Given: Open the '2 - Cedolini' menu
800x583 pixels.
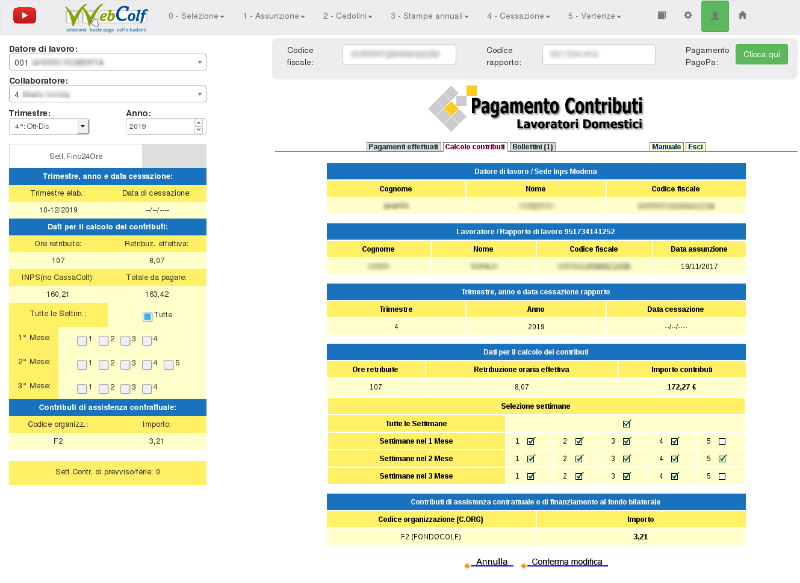Looking at the screenshot, I should click(348, 17).
